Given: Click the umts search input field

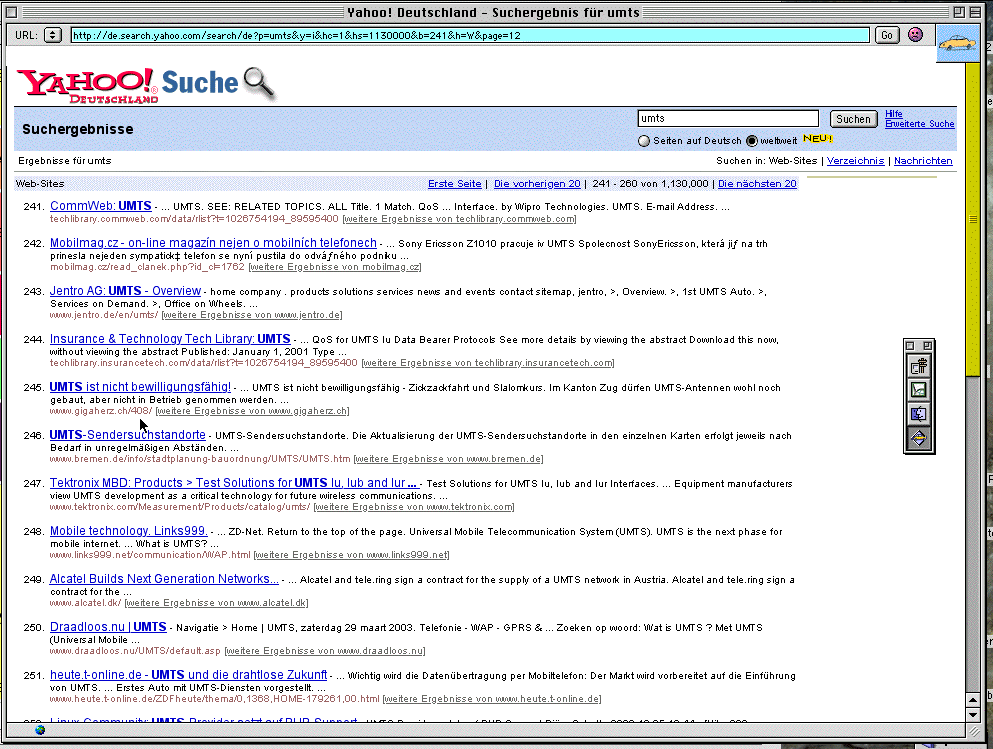Looking at the screenshot, I should [727, 118].
